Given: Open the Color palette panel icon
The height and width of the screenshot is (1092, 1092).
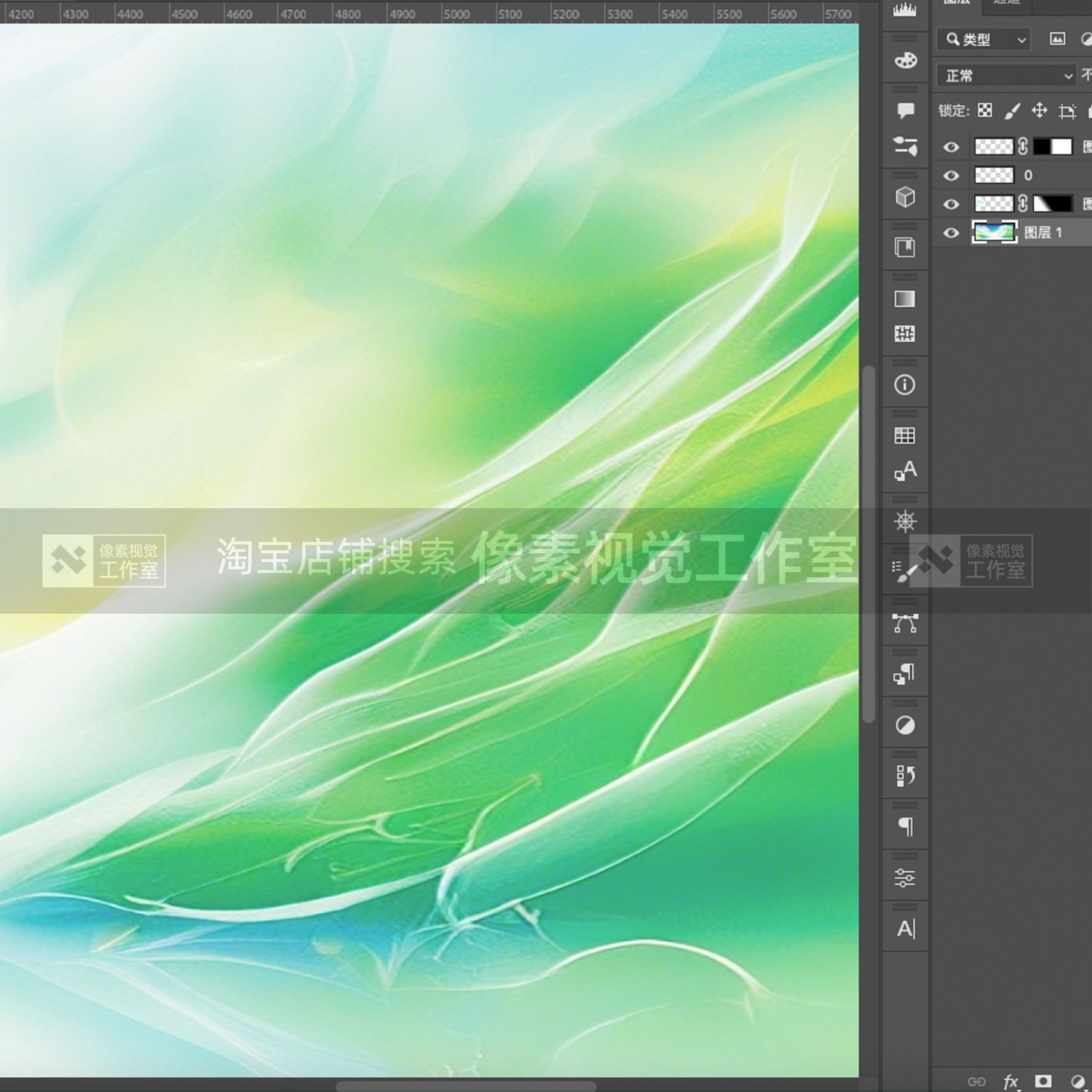Looking at the screenshot, I should point(905,60).
